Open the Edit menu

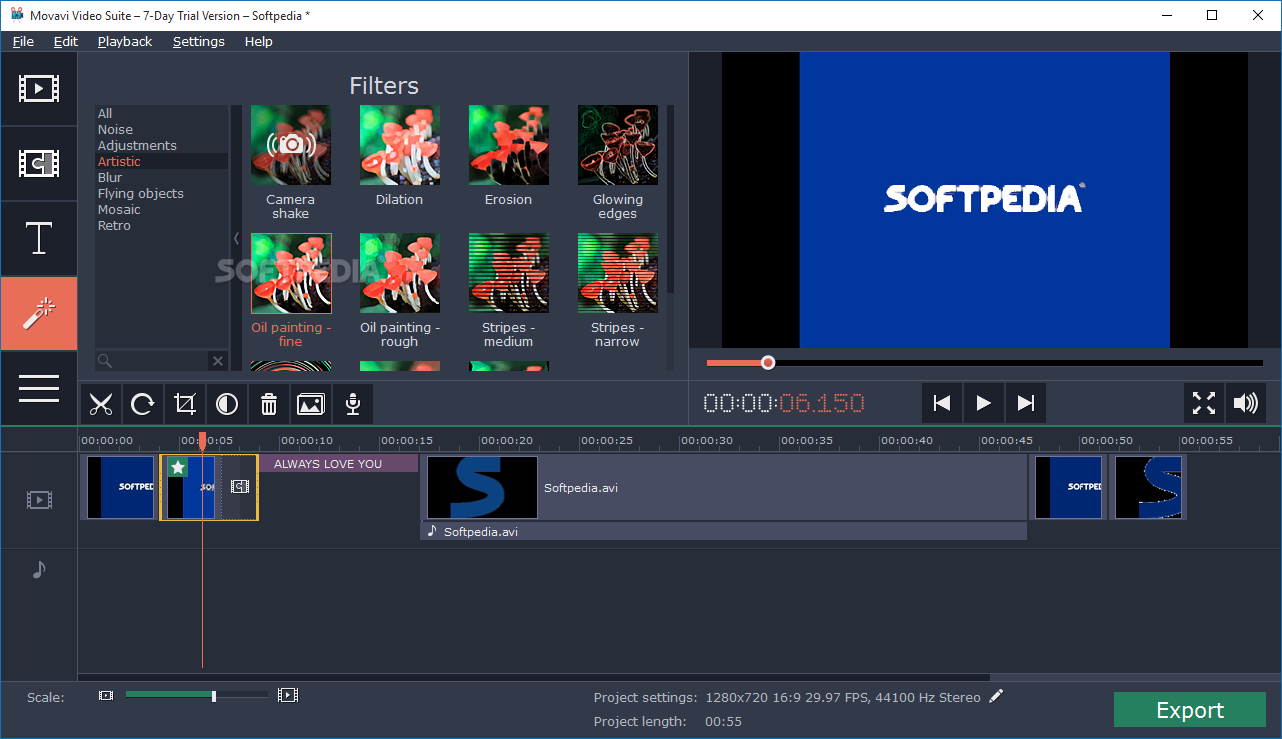66,41
